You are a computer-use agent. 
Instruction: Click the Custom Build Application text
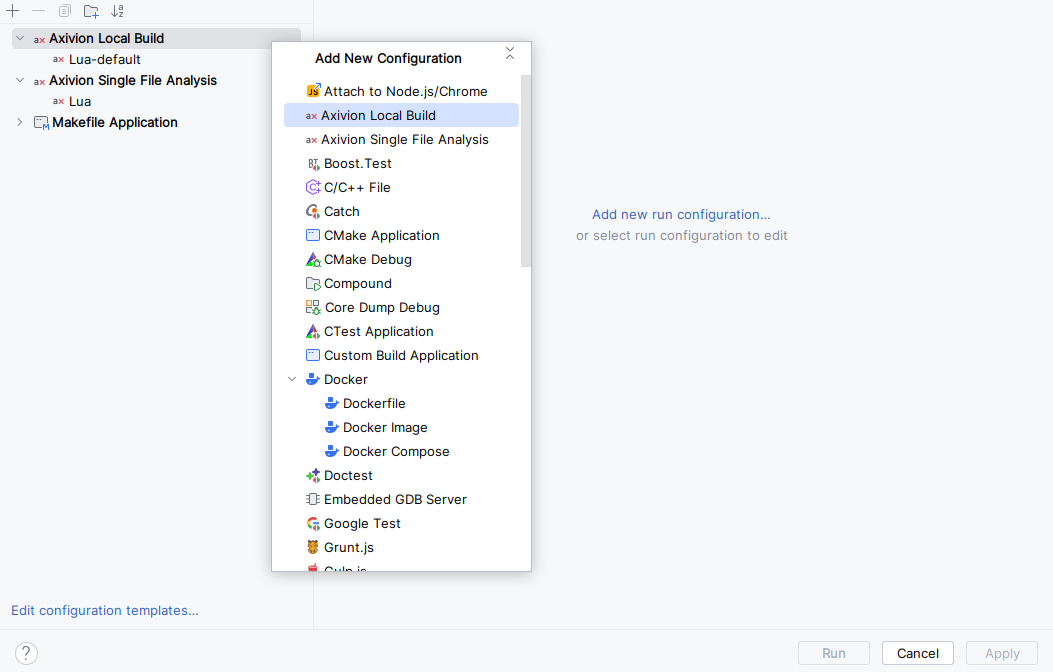tap(401, 356)
